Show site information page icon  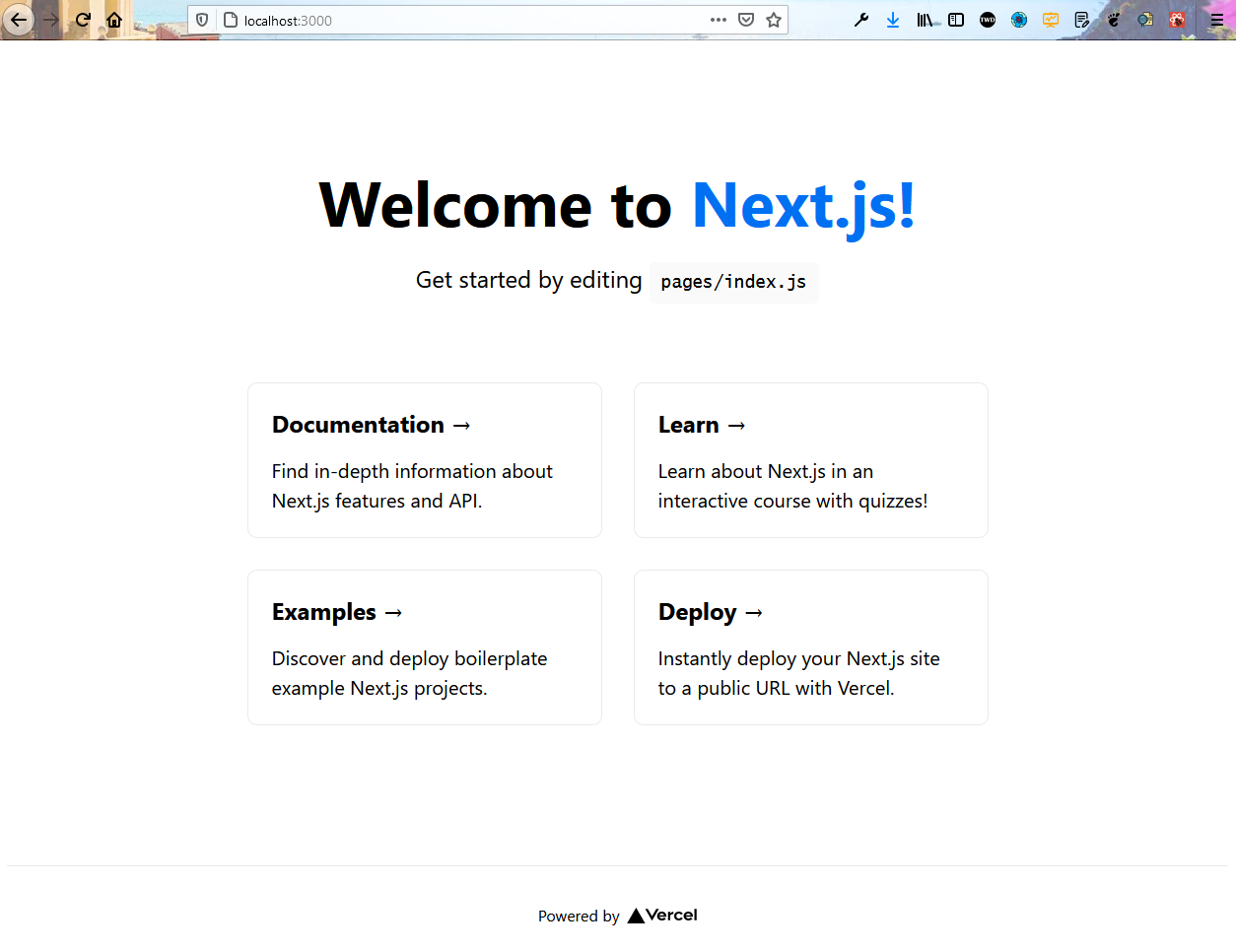click(231, 20)
